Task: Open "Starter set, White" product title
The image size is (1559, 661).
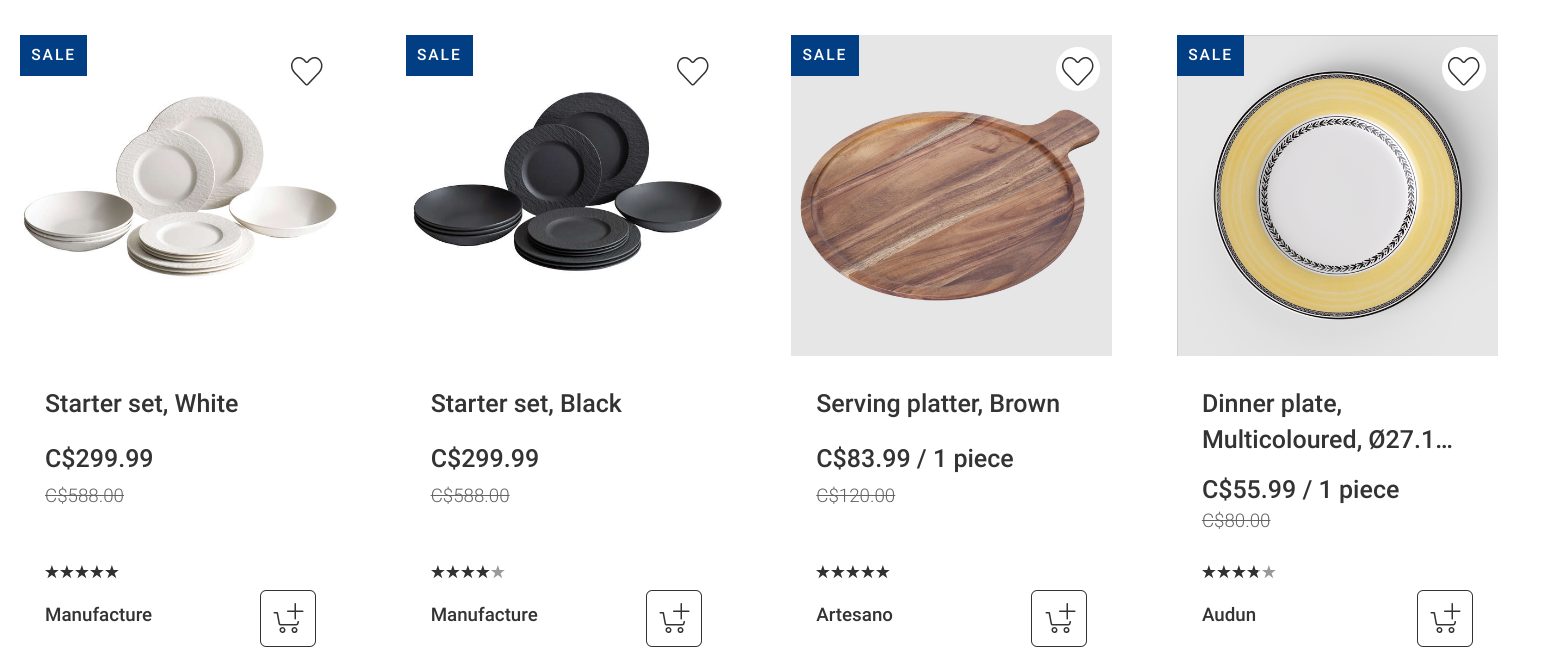Action: (x=142, y=404)
